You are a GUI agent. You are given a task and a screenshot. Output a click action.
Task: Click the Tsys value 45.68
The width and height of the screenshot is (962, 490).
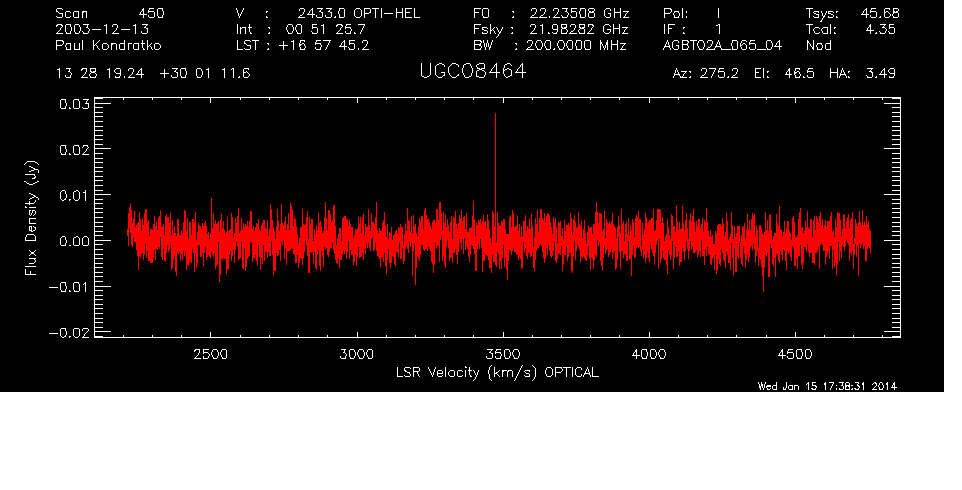[x=879, y=13]
